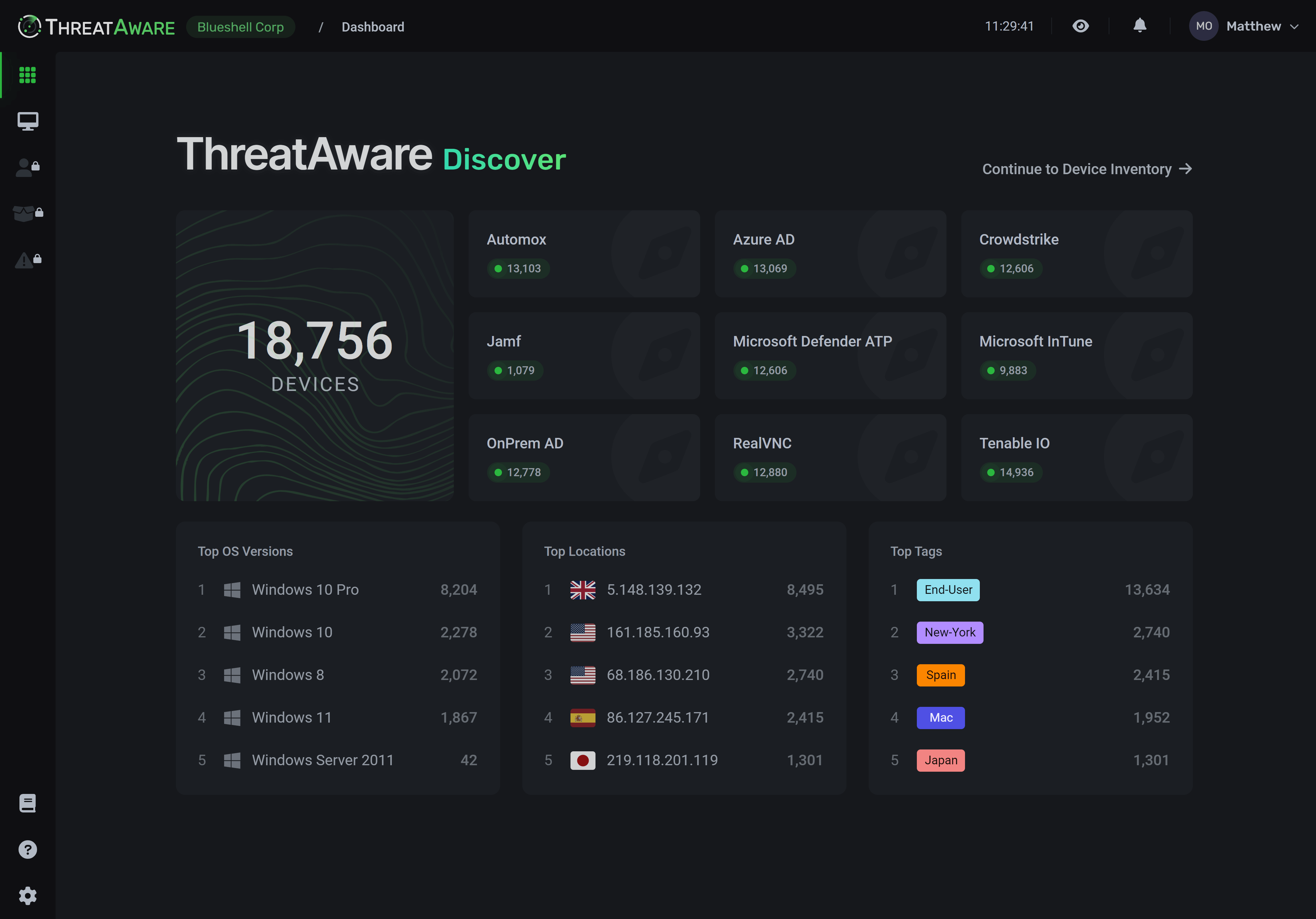
Task: Select location 68.186.130.210
Action: [684, 675]
